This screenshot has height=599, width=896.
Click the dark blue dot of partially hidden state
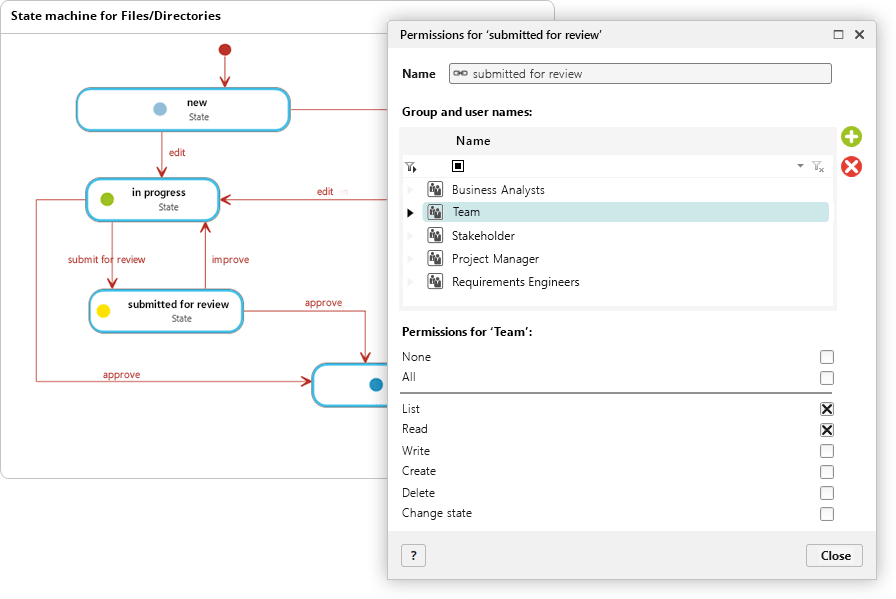(376, 385)
